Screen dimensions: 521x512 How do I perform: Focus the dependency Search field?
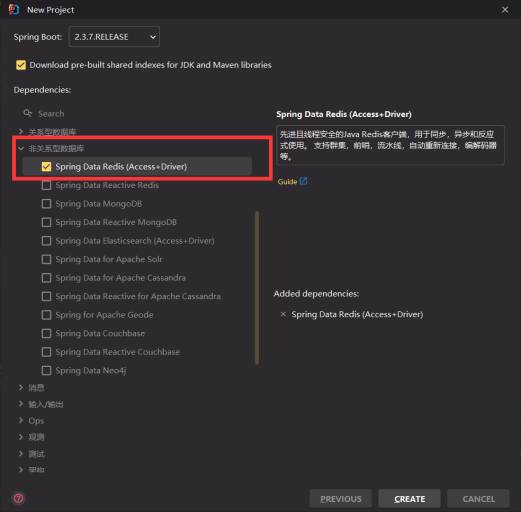[137, 113]
